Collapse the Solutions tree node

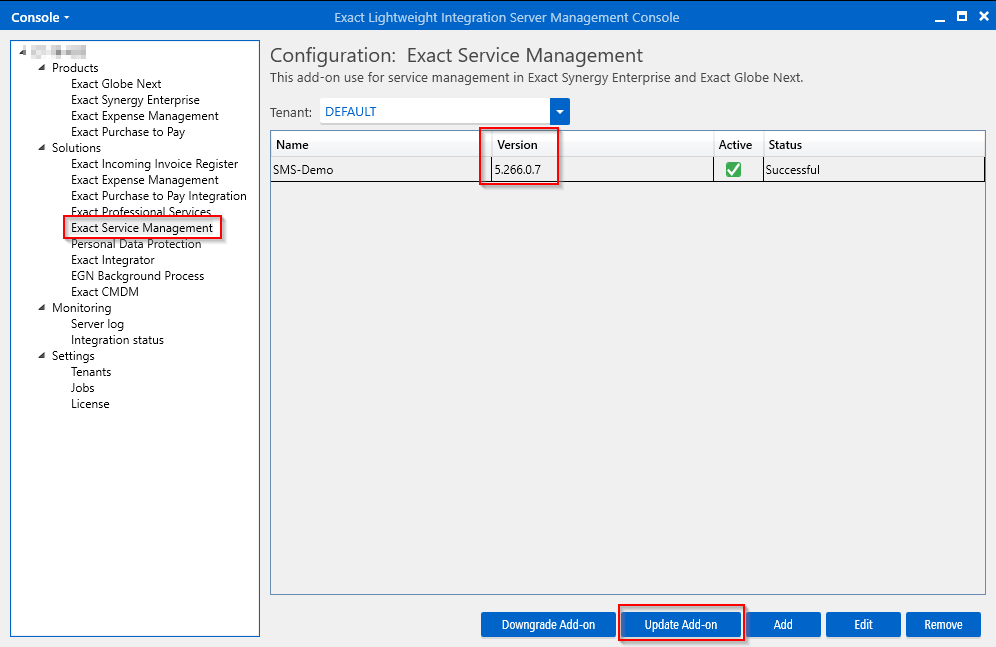(42, 147)
